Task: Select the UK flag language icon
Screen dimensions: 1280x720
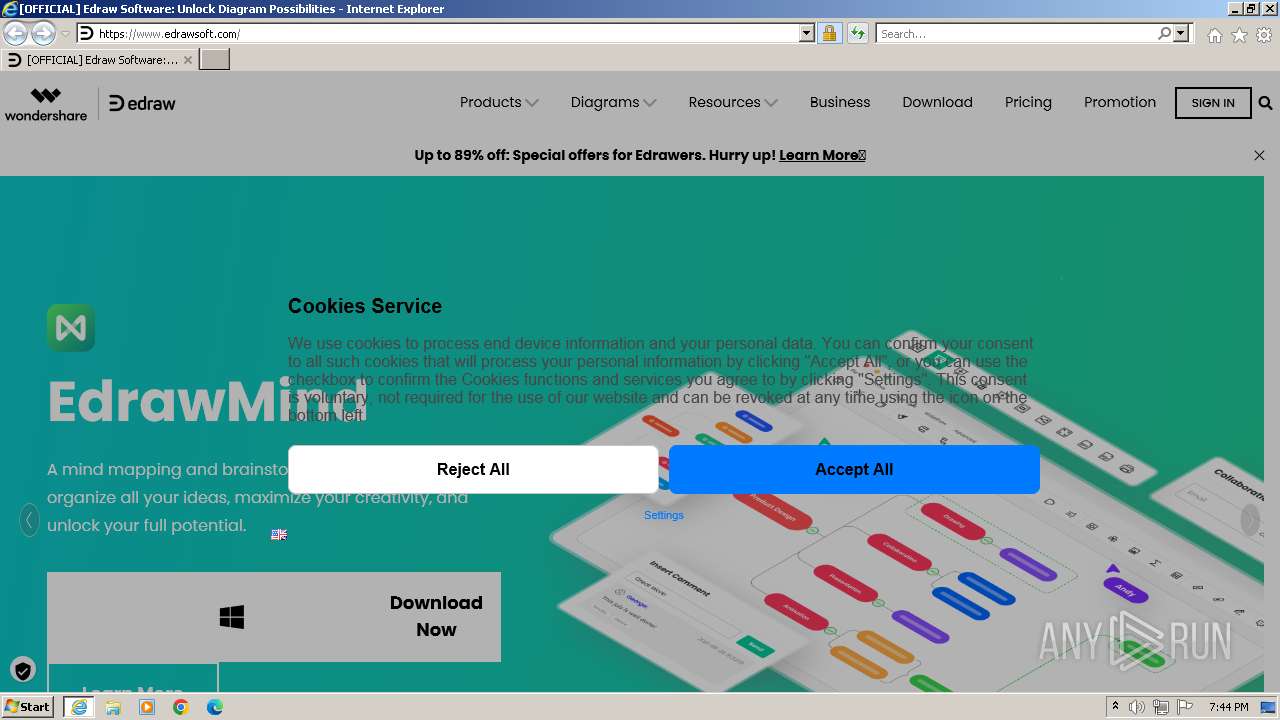Action: 279,535
